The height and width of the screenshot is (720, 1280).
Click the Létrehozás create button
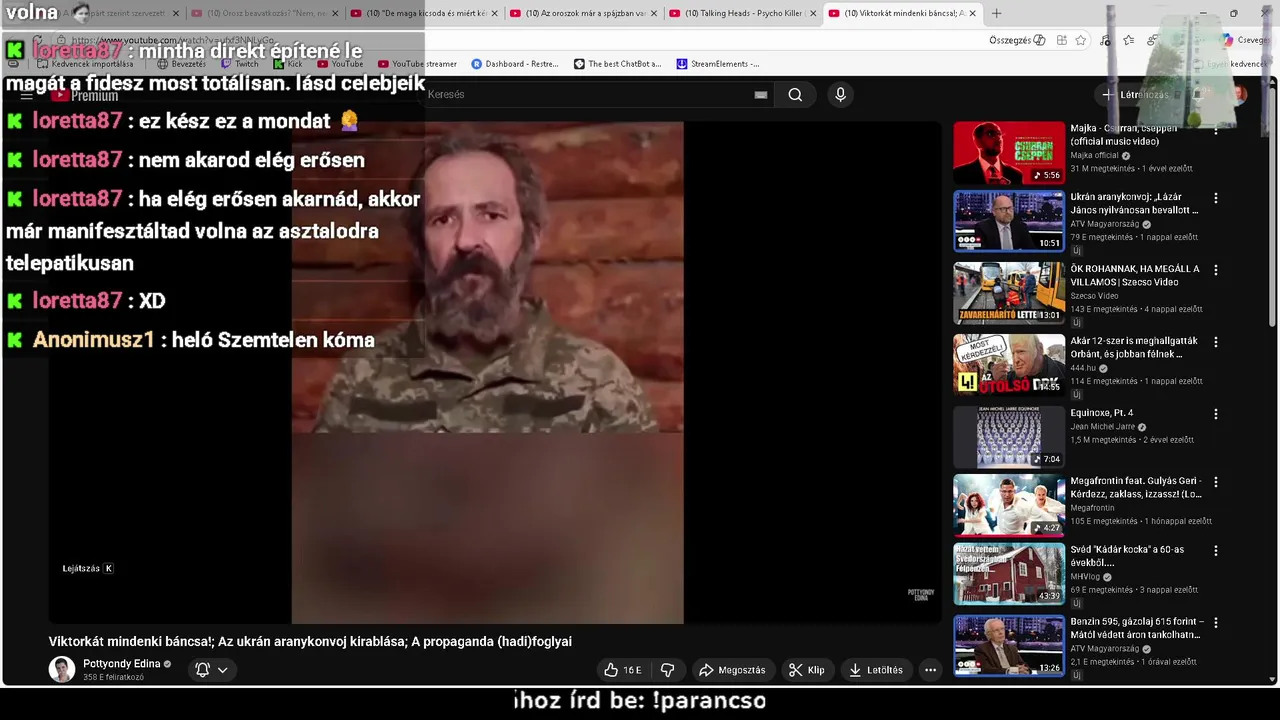click(x=1135, y=94)
